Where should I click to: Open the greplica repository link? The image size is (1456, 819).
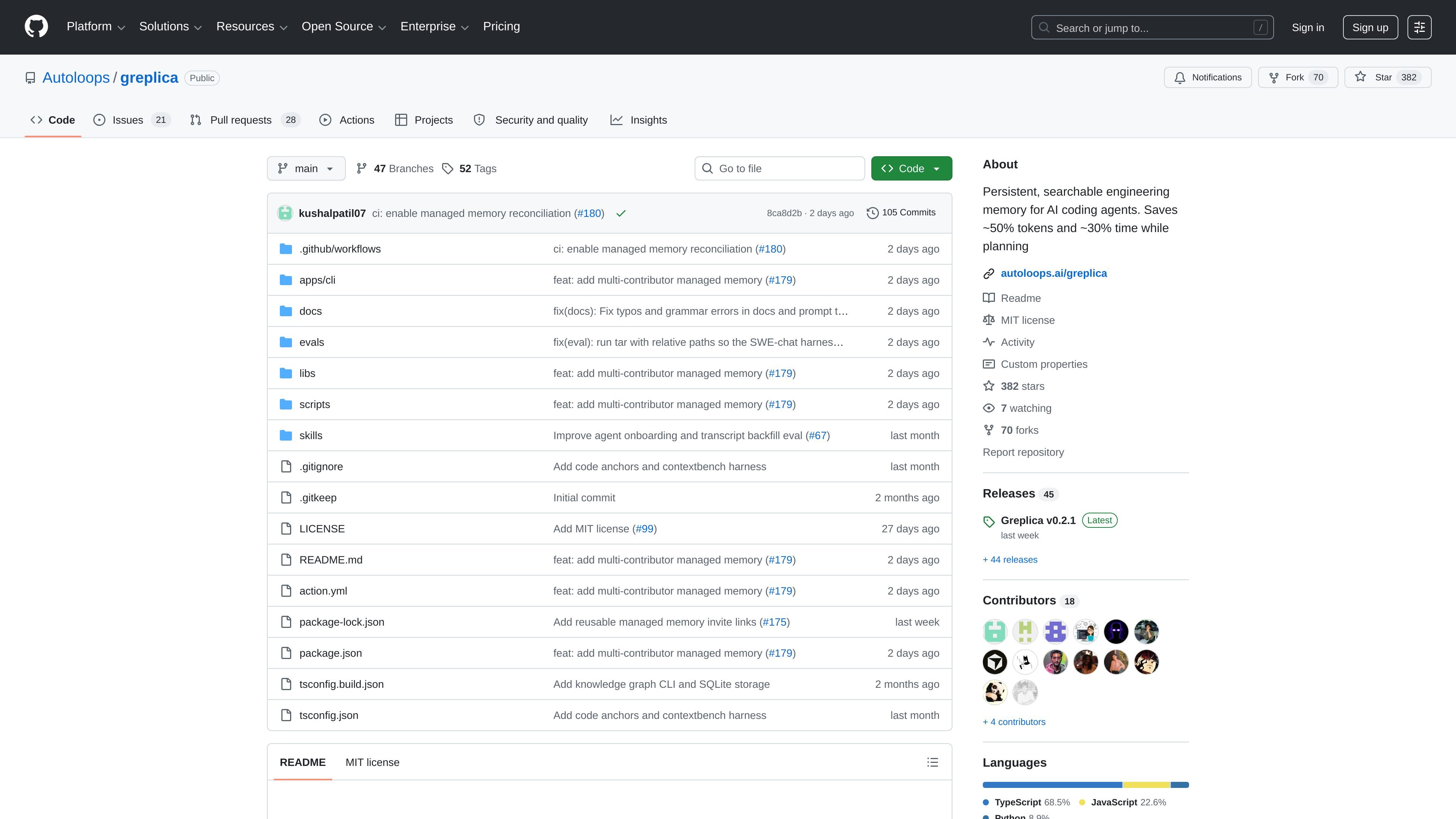click(149, 78)
